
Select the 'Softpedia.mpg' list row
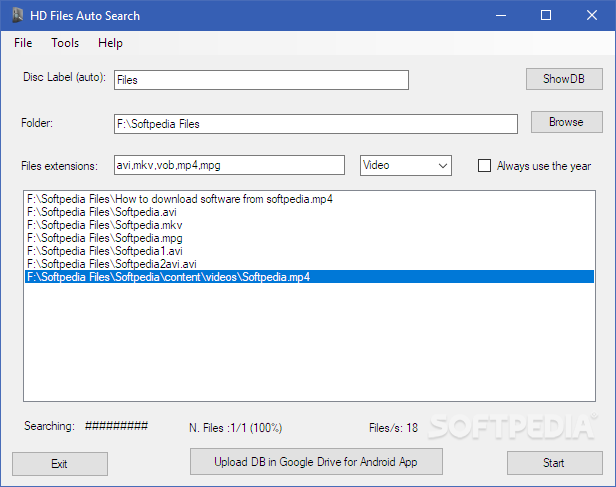coord(309,238)
